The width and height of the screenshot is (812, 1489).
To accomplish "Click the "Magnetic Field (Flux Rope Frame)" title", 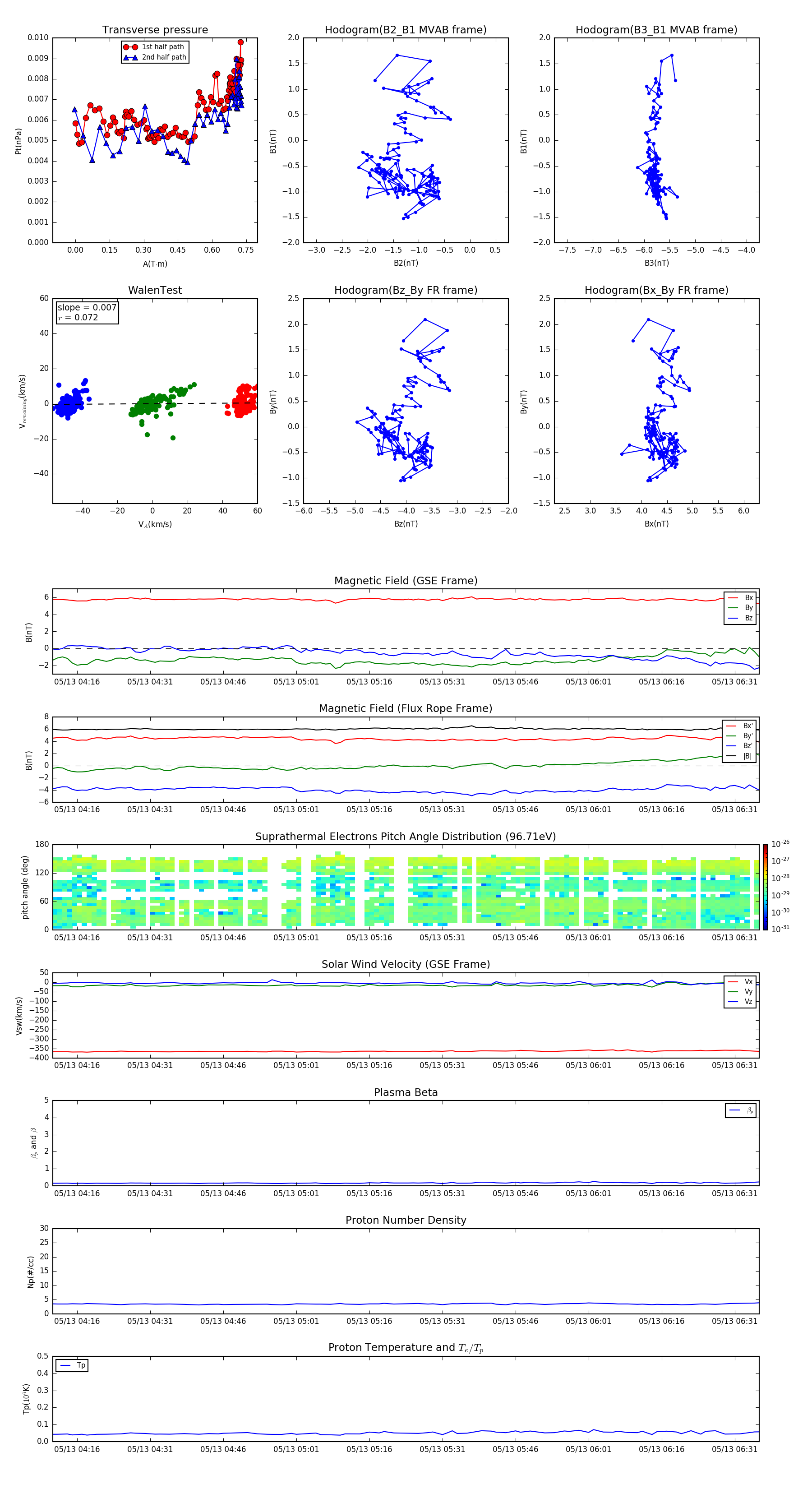I will (406, 709).
